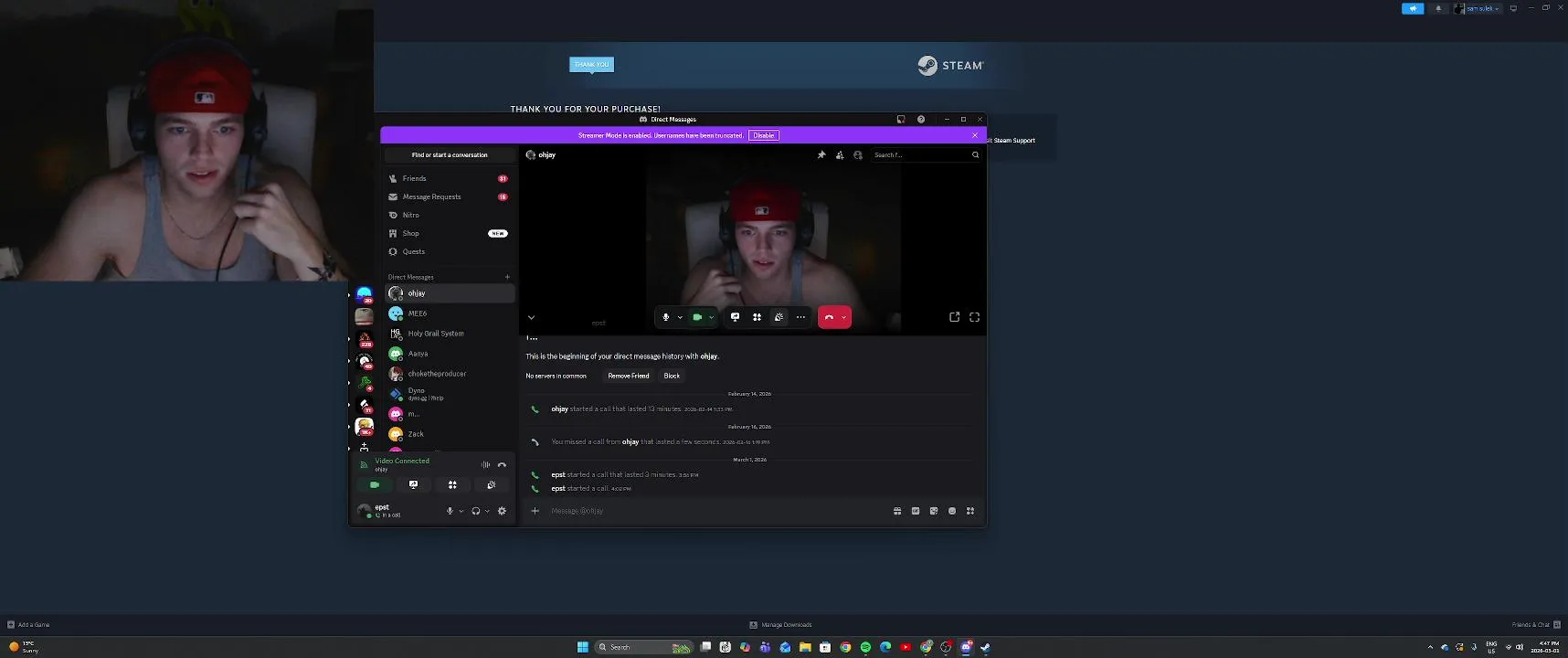Screen dimensions: 1568x658
Task: Open Discord inbox icon in title bar
Action: pos(901,119)
